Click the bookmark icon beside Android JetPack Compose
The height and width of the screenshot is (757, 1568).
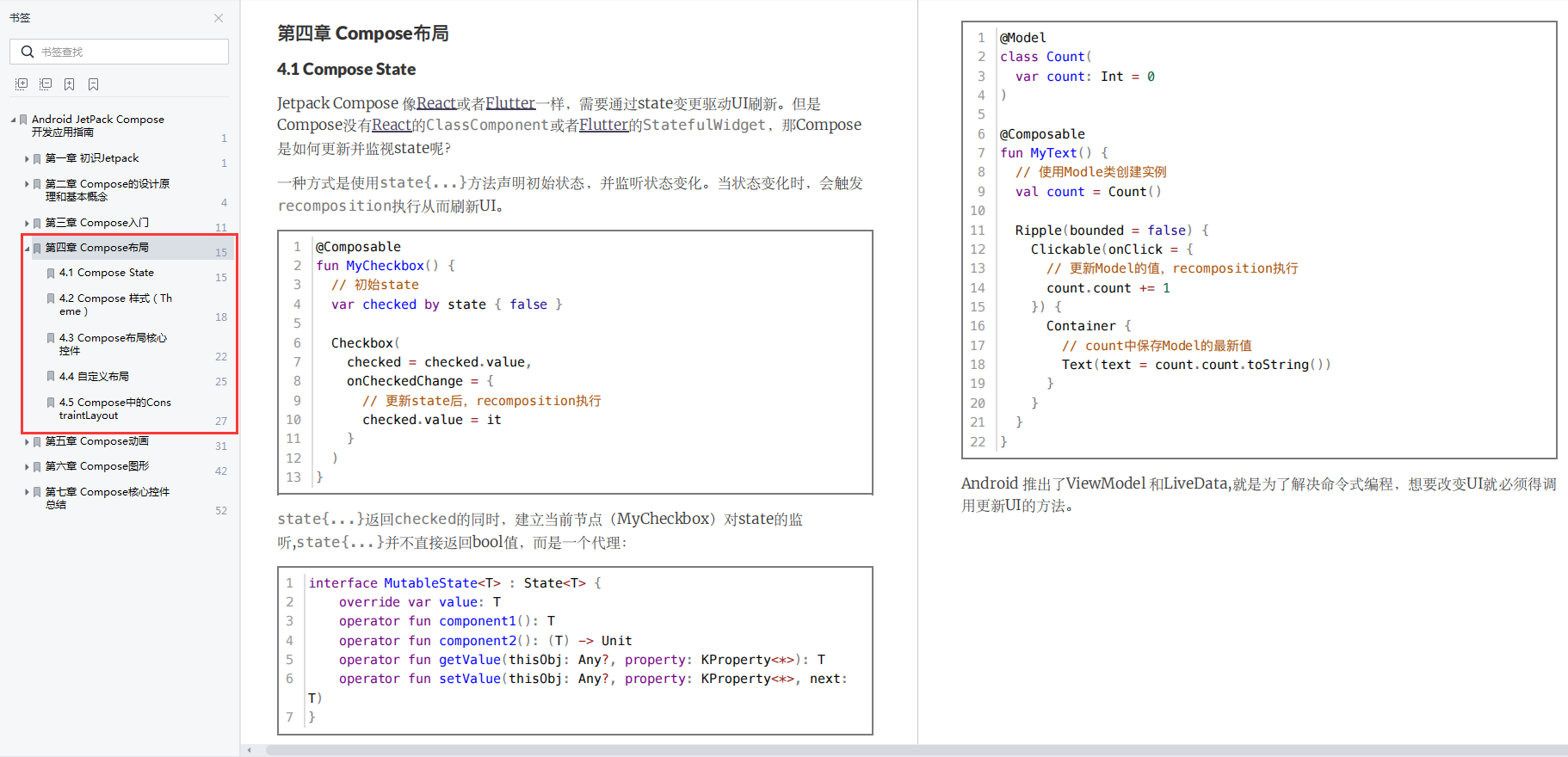(23, 120)
